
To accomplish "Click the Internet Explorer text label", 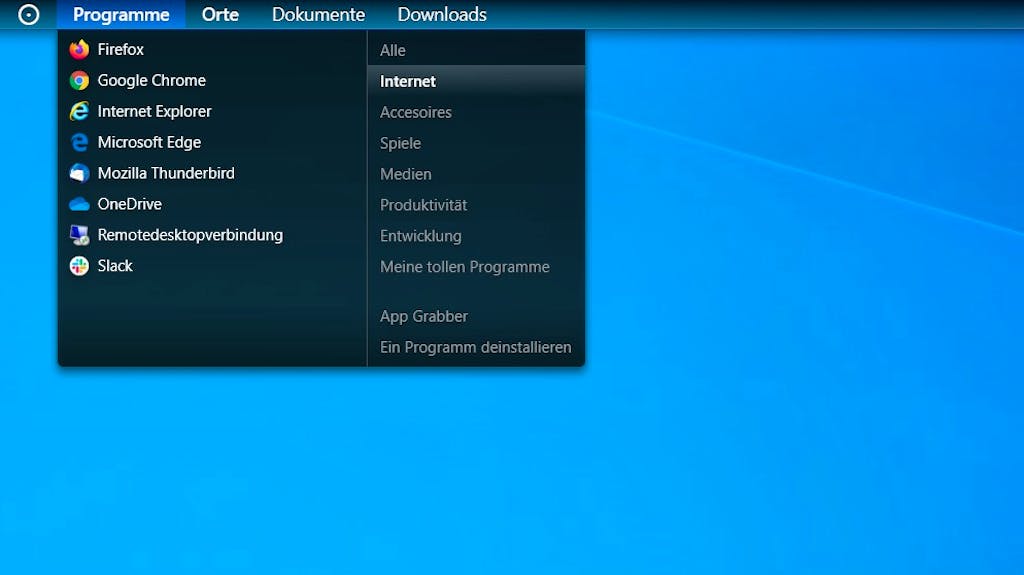I will [x=154, y=111].
